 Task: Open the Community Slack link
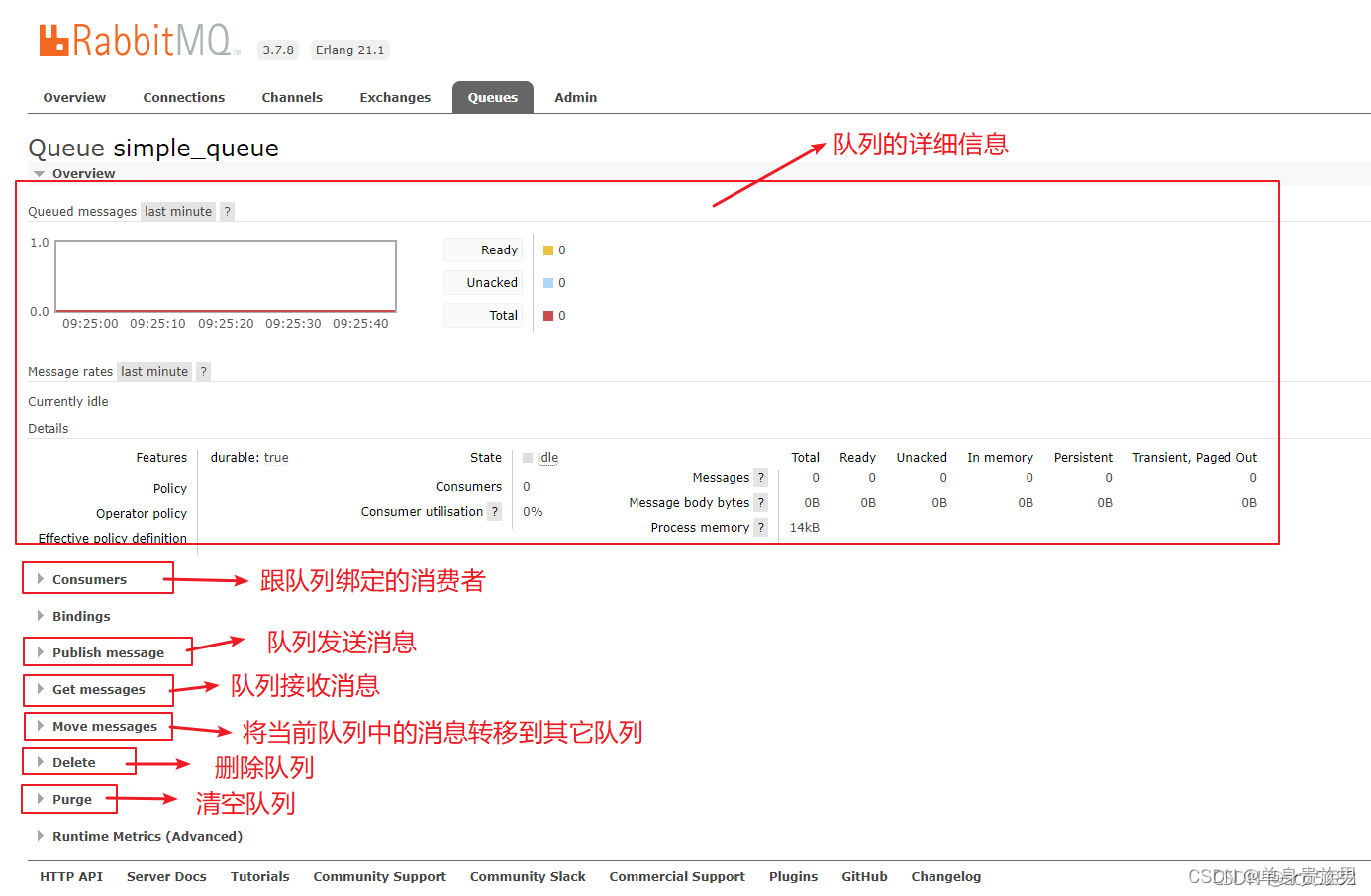point(528,876)
